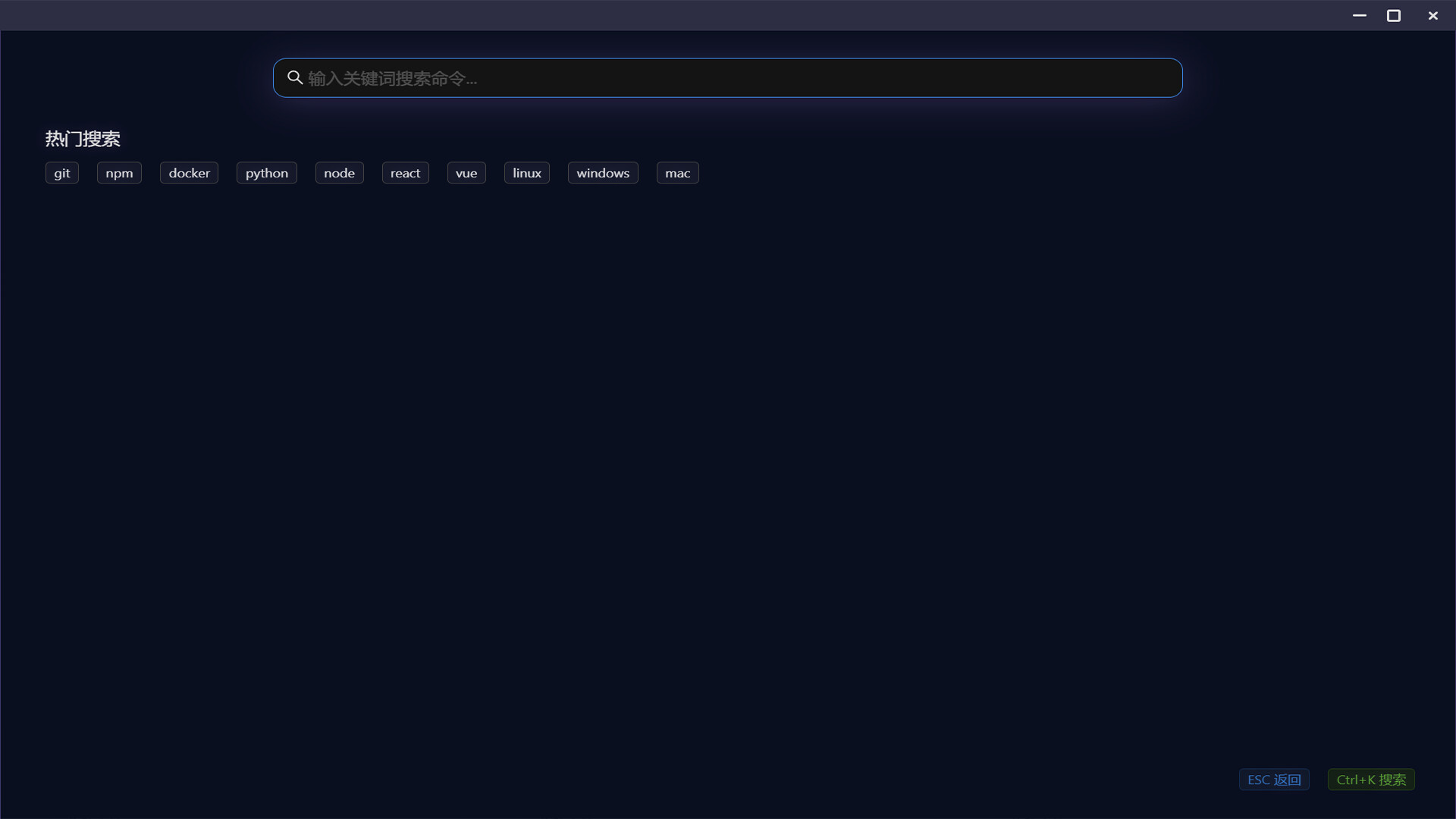Viewport: 1456px width, 819px height.
Task: Click the "ESC 返回" shortcut button
Action: (x=1273, y=779)
